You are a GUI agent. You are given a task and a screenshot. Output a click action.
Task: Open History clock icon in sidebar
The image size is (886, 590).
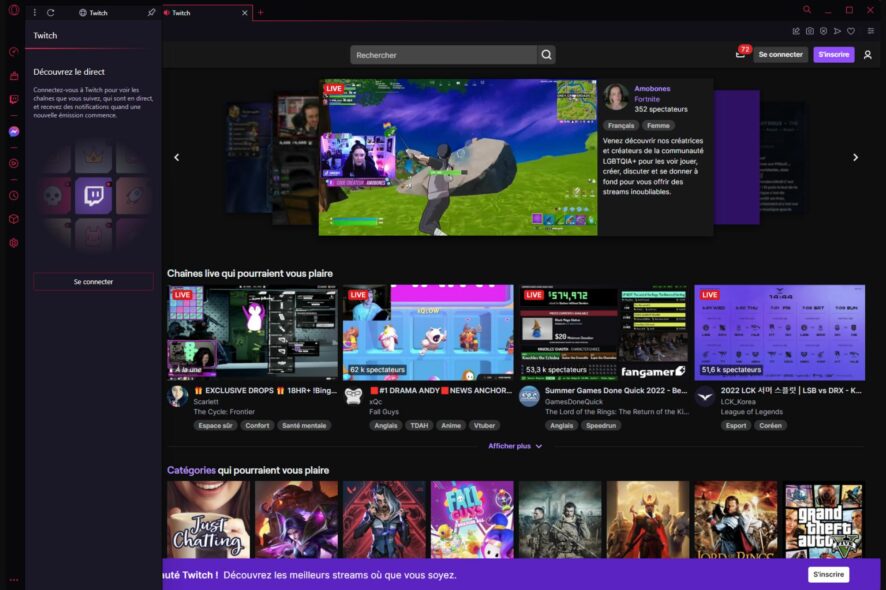(14, 196)
